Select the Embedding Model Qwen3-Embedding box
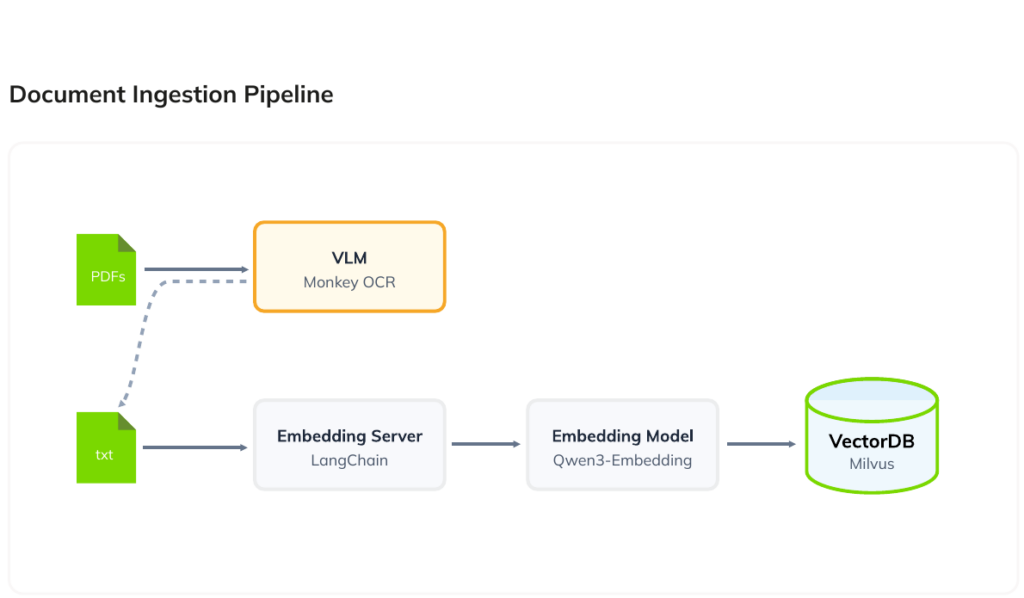The image size is (1024, 598). 622,445
